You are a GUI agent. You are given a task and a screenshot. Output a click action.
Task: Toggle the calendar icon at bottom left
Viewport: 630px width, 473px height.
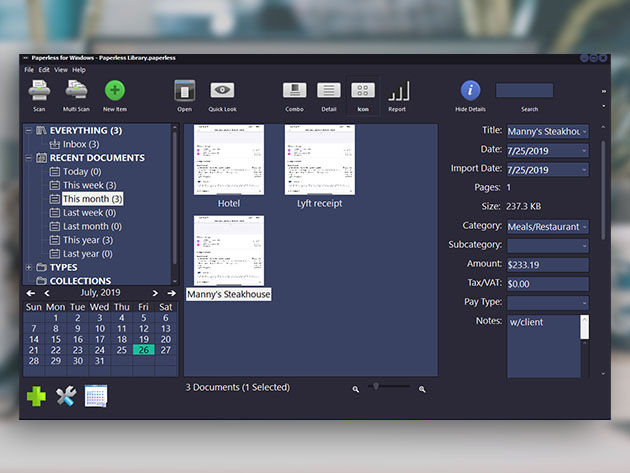[x=96, y=396]
